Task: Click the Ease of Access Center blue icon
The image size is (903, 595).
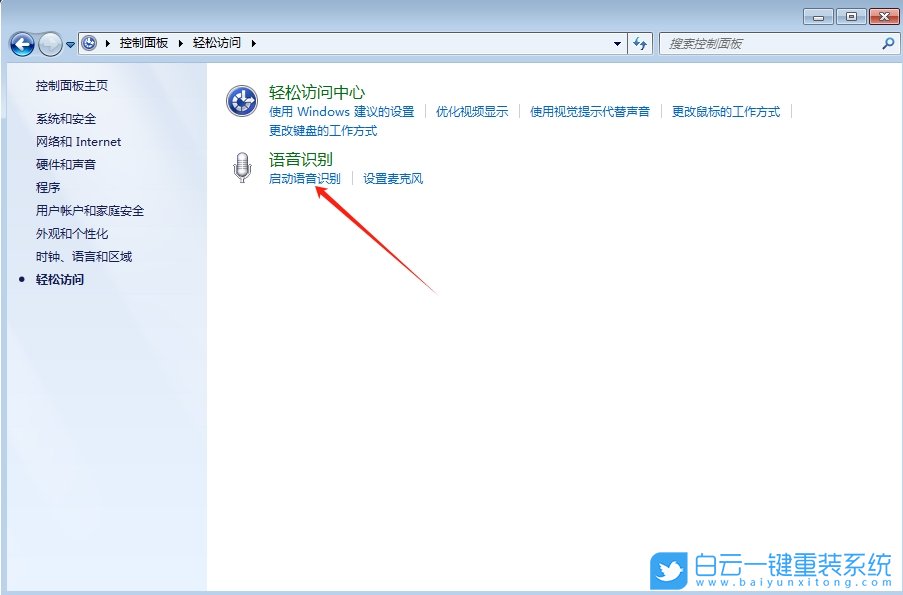Action: pyautogui.click(x=241, y=99)
